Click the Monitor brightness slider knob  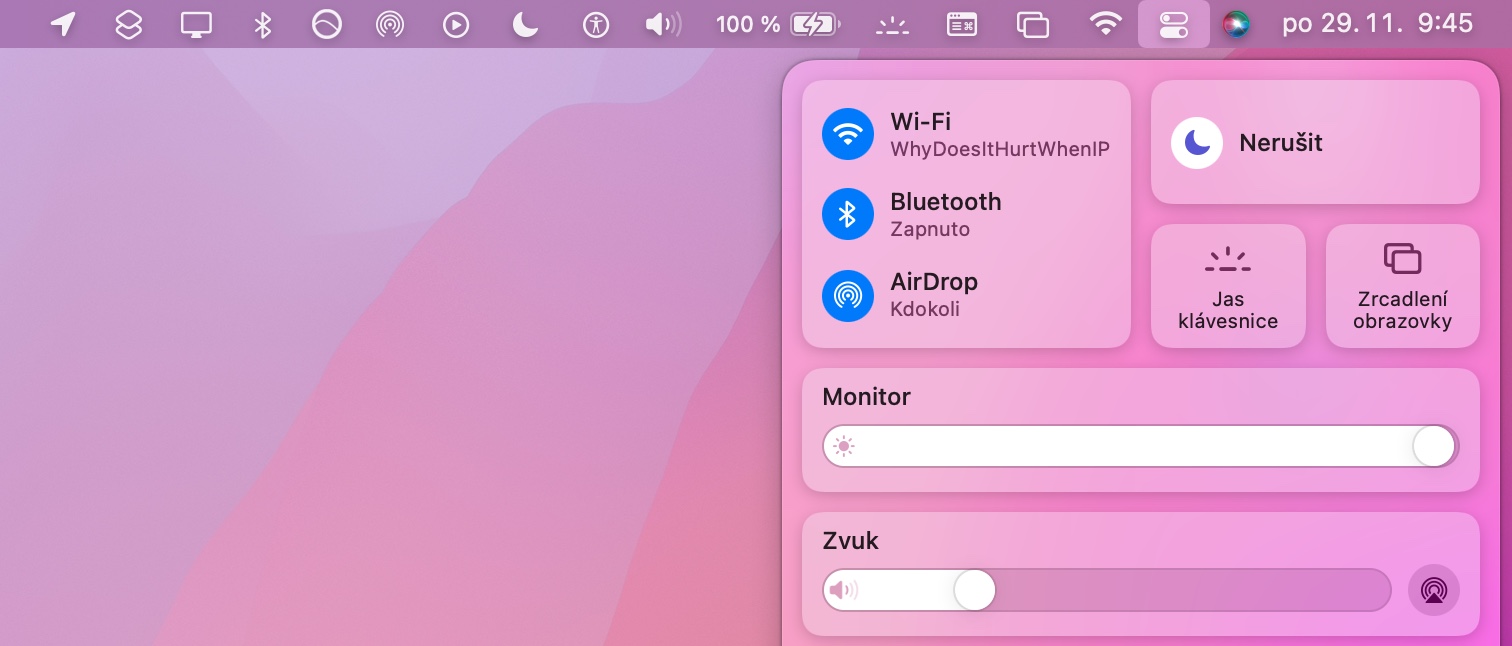pos(1434,446)
